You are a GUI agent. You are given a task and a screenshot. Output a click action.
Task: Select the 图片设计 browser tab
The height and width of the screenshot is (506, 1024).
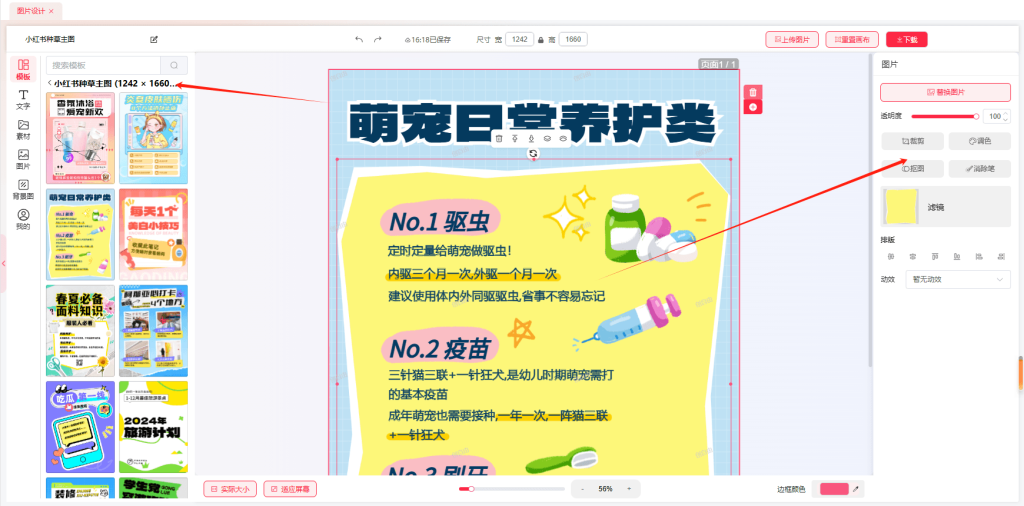(x=32, y=10)
